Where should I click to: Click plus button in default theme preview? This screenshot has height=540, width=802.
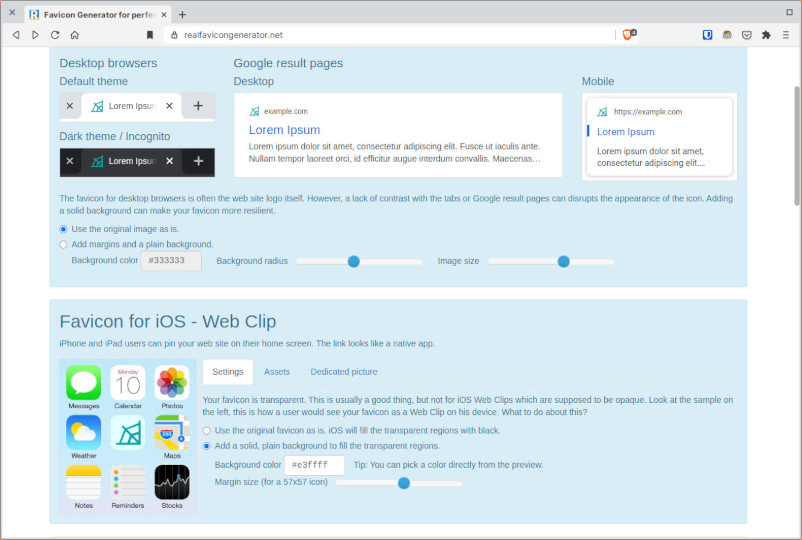(198, 106)
